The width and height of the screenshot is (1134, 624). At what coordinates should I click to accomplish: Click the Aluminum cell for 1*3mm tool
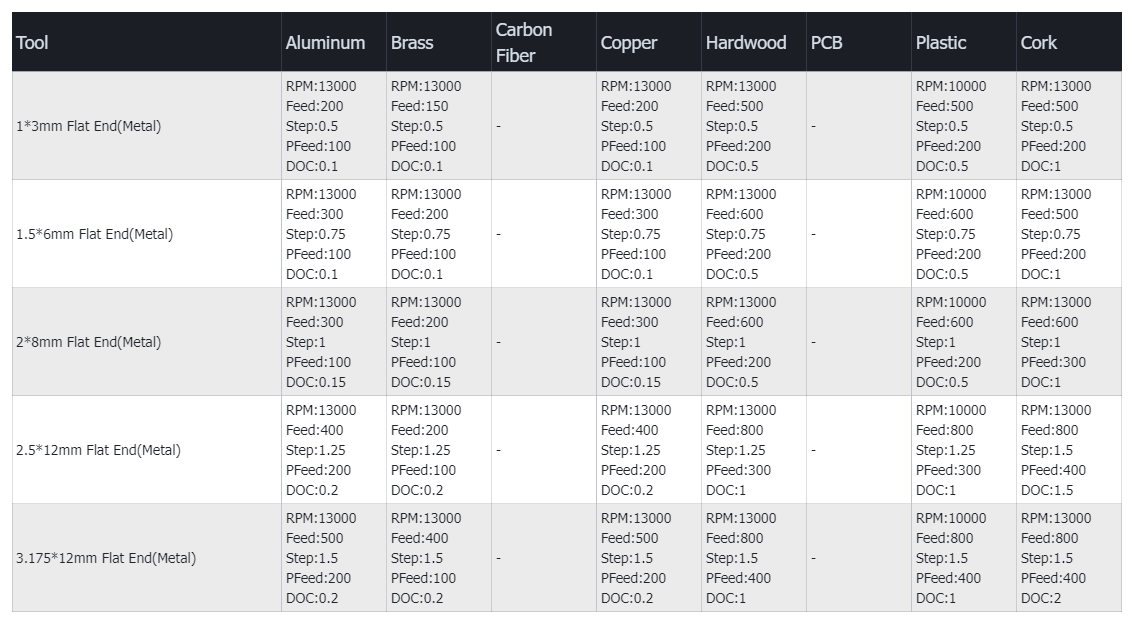334,126
